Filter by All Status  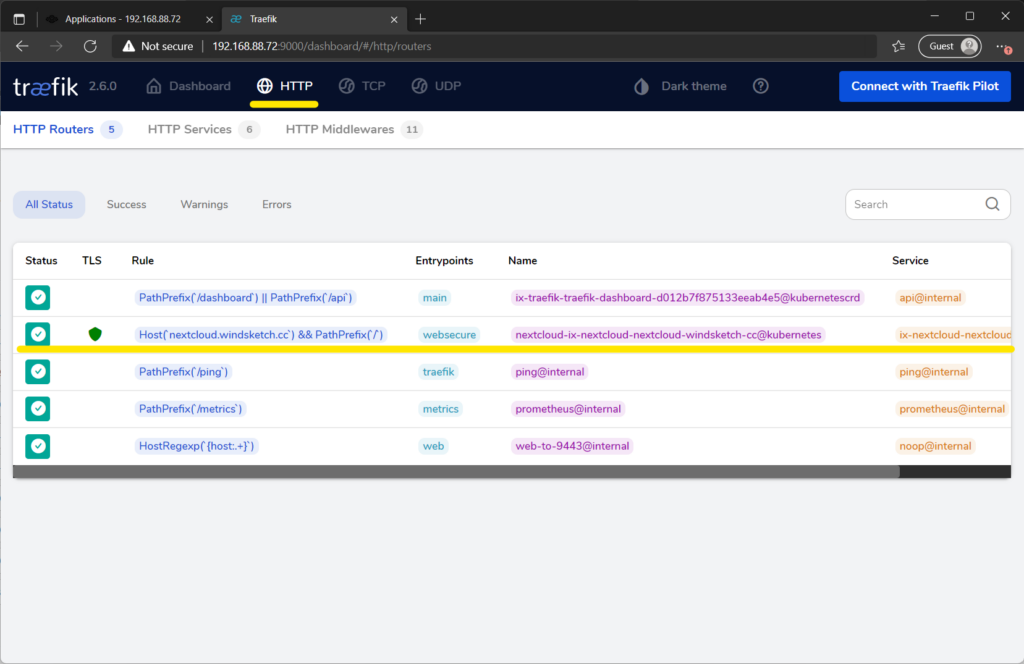[x=49, y=204]
